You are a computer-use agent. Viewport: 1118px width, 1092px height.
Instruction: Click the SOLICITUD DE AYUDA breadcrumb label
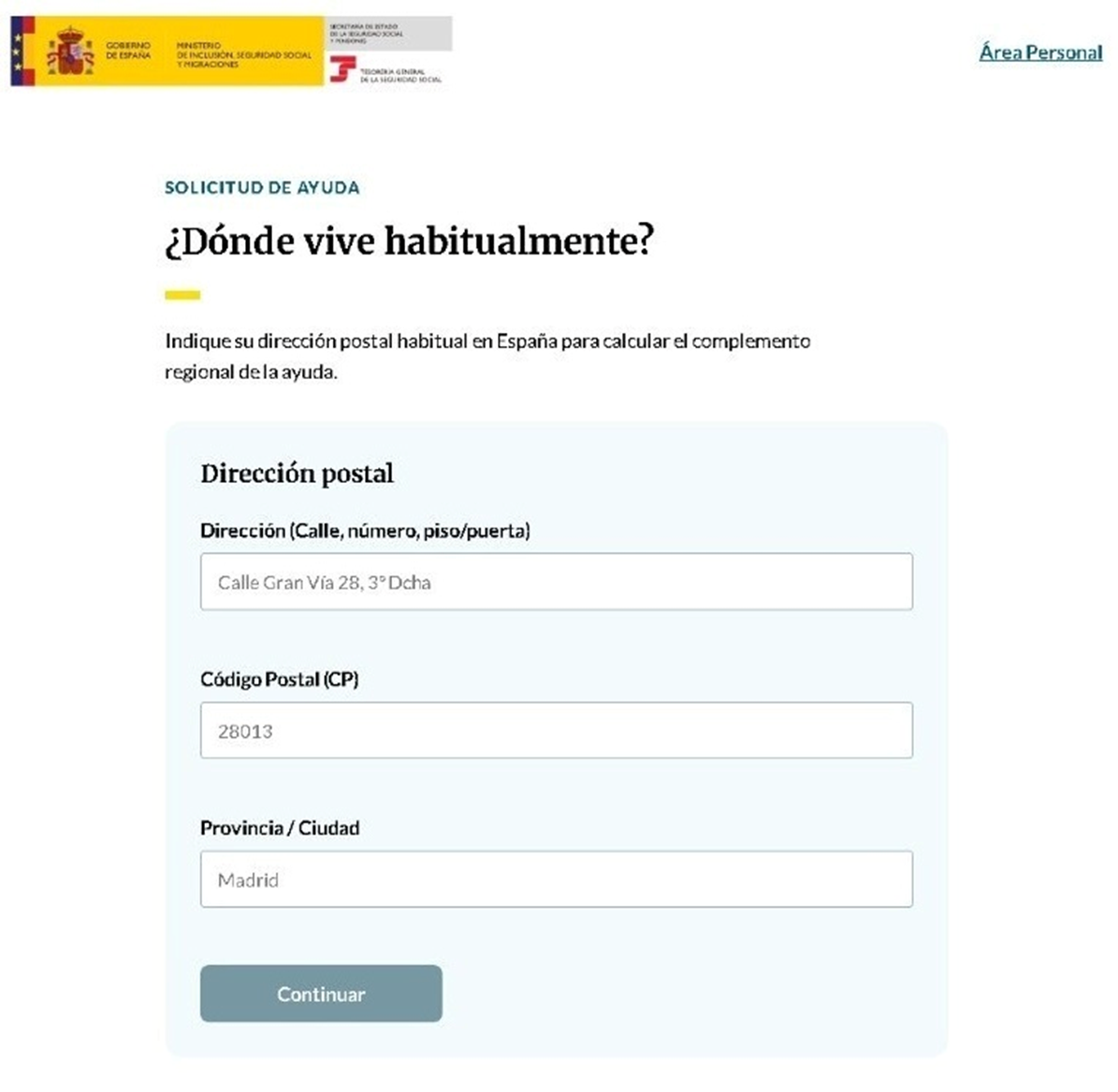coord(262,187)
